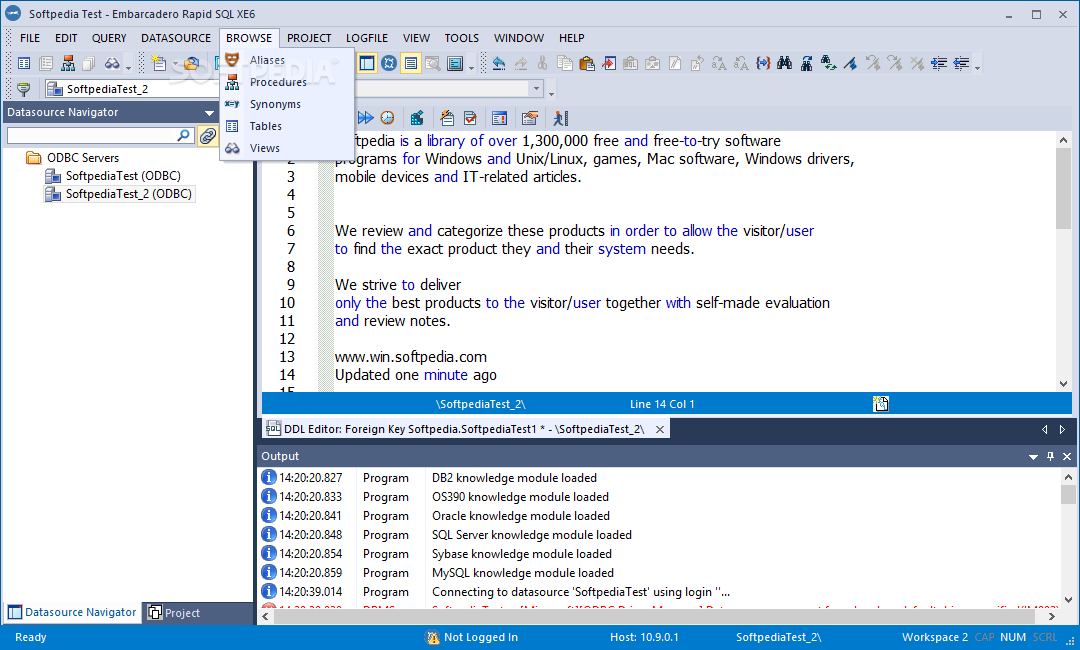Click the binoculars Find icon in toolbar
Viewport: 1080px width, 650px height.
pos(785,64)
